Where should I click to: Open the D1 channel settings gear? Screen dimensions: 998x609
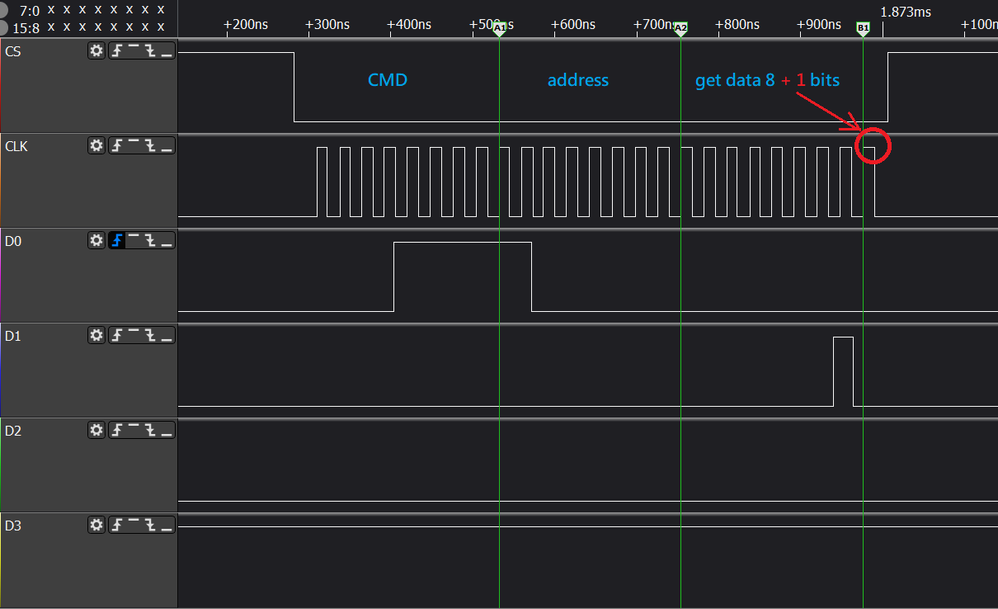(95, 335)
